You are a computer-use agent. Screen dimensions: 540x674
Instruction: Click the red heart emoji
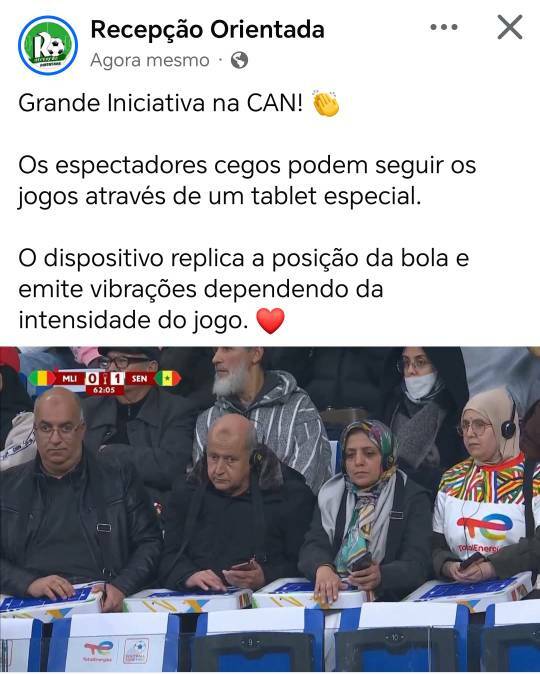pos(270,321)
